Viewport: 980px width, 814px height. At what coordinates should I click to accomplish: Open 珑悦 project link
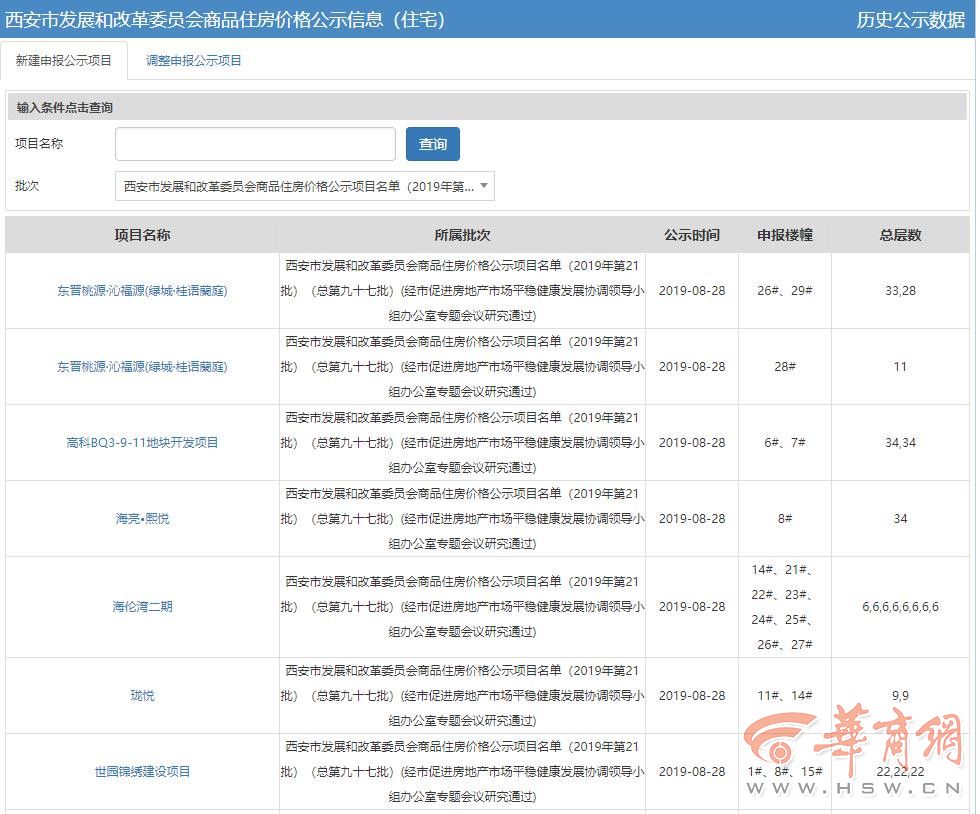142,696
